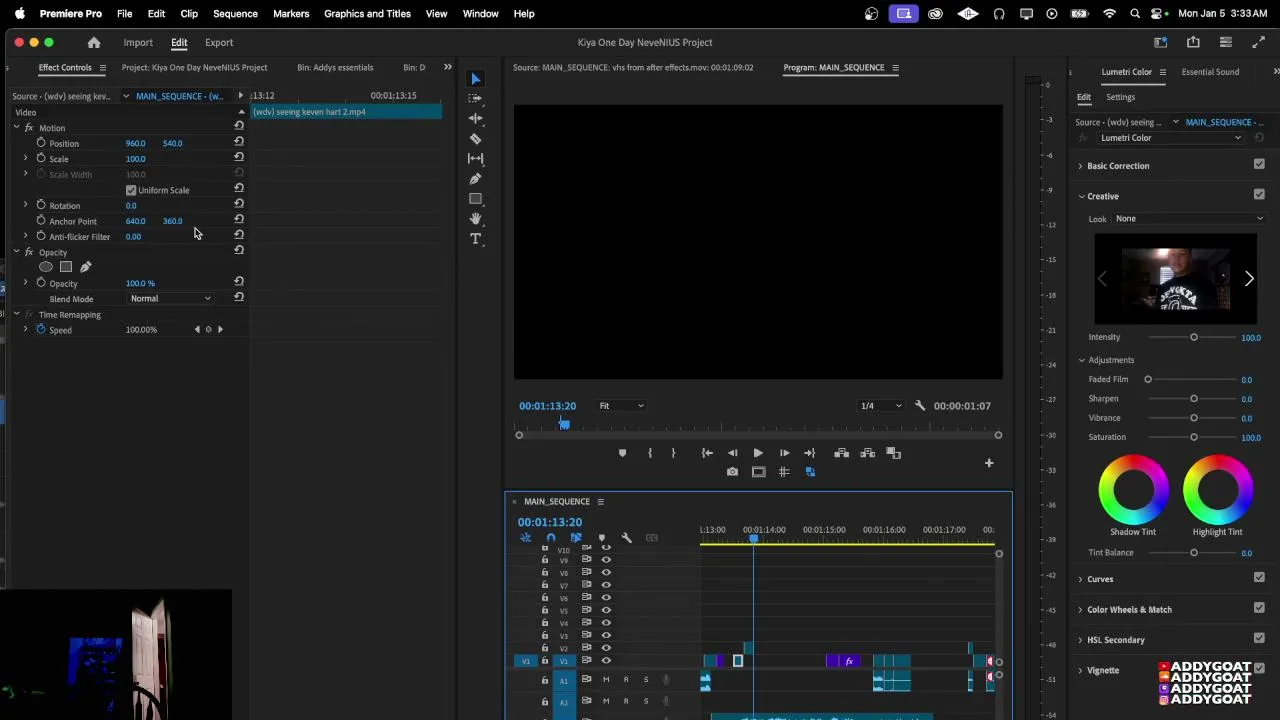Select the Slip tool
Viewport: 1280px width, 720px height.
click(x=475, y=159)
